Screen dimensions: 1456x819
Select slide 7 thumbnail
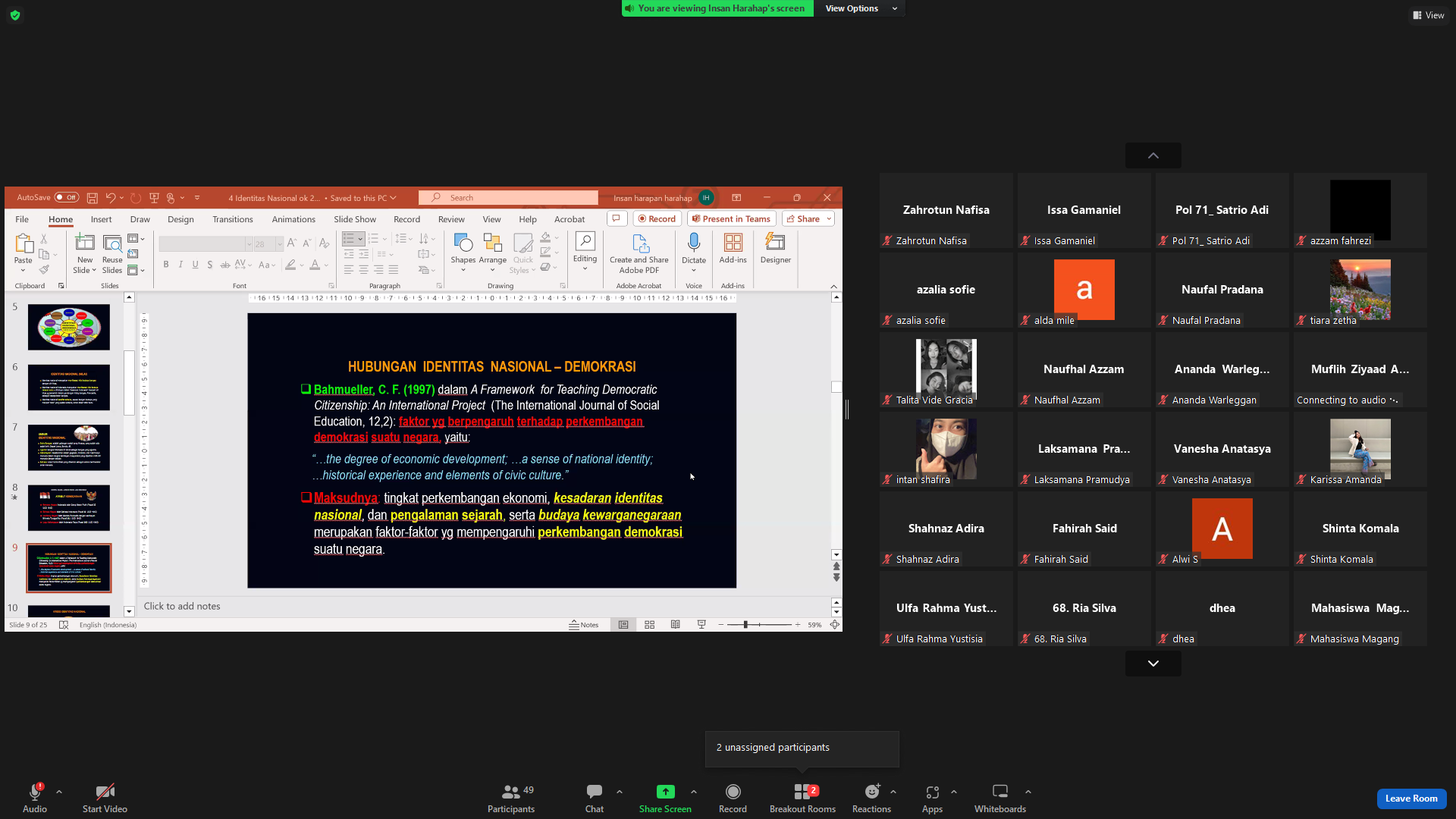tap(69, 447)
